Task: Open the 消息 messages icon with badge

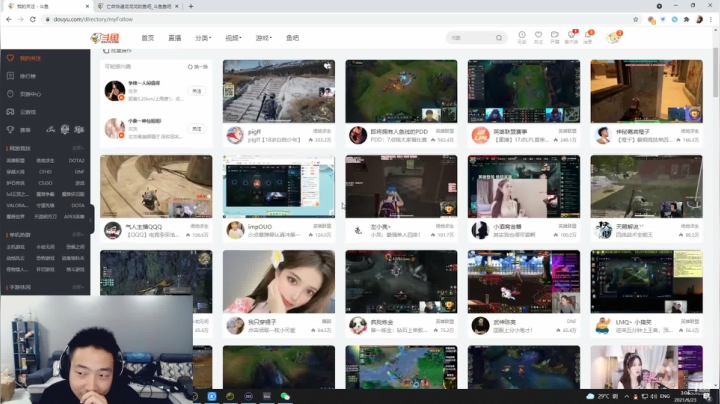Action: (588, 35)
